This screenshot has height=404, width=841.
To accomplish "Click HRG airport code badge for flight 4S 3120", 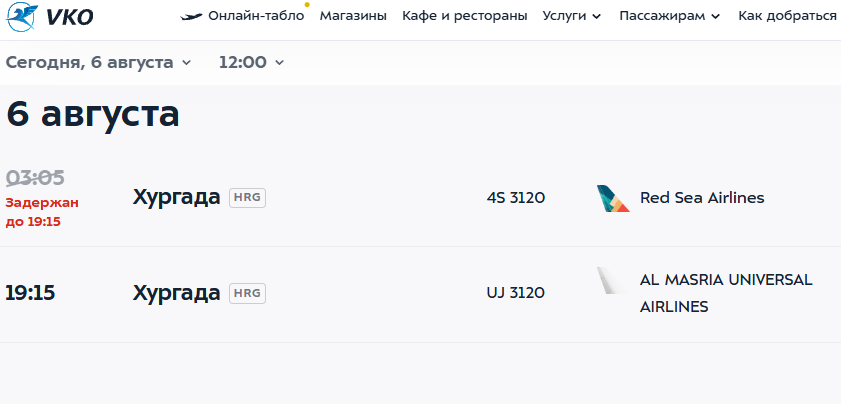I will coord(247,198).
